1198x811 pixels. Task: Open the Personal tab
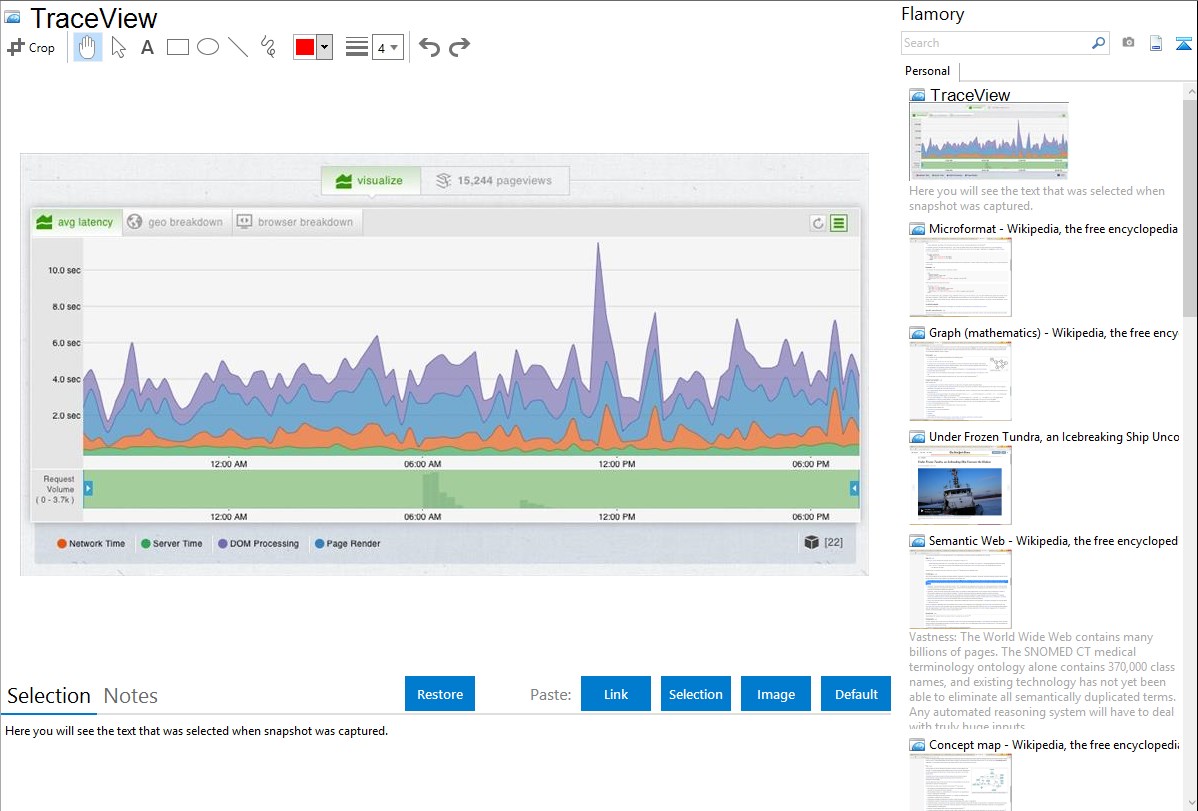[927, 71]
